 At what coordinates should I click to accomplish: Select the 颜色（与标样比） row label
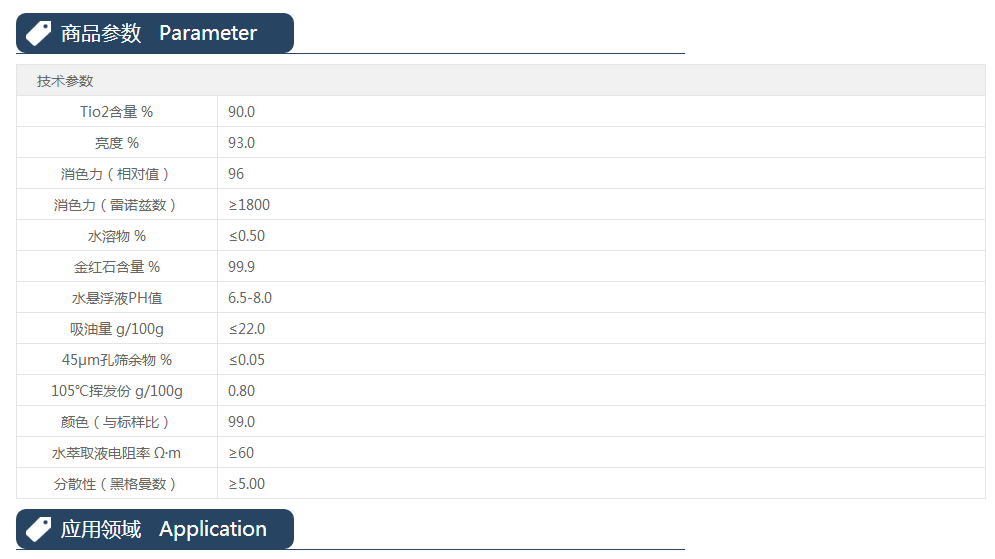point(117,422)
